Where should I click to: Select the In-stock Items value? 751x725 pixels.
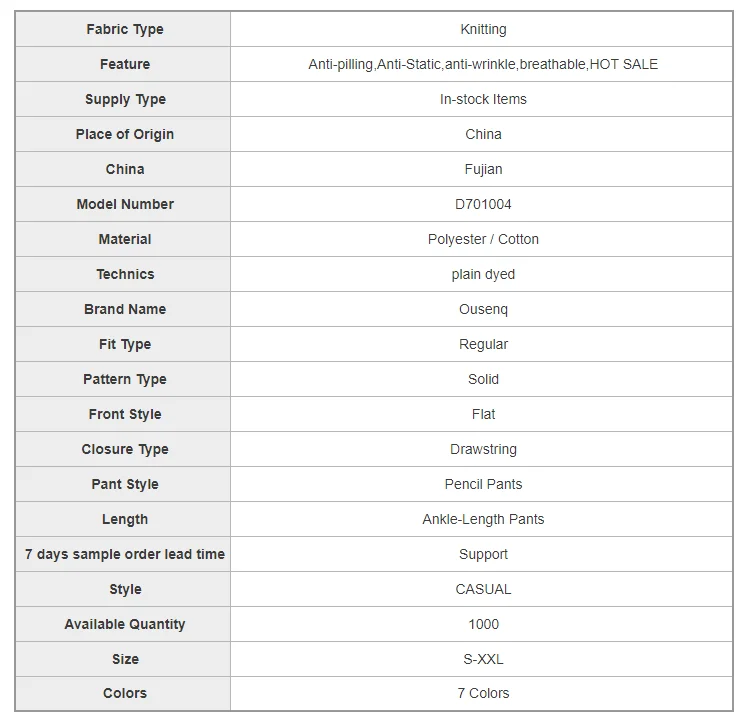483,99
